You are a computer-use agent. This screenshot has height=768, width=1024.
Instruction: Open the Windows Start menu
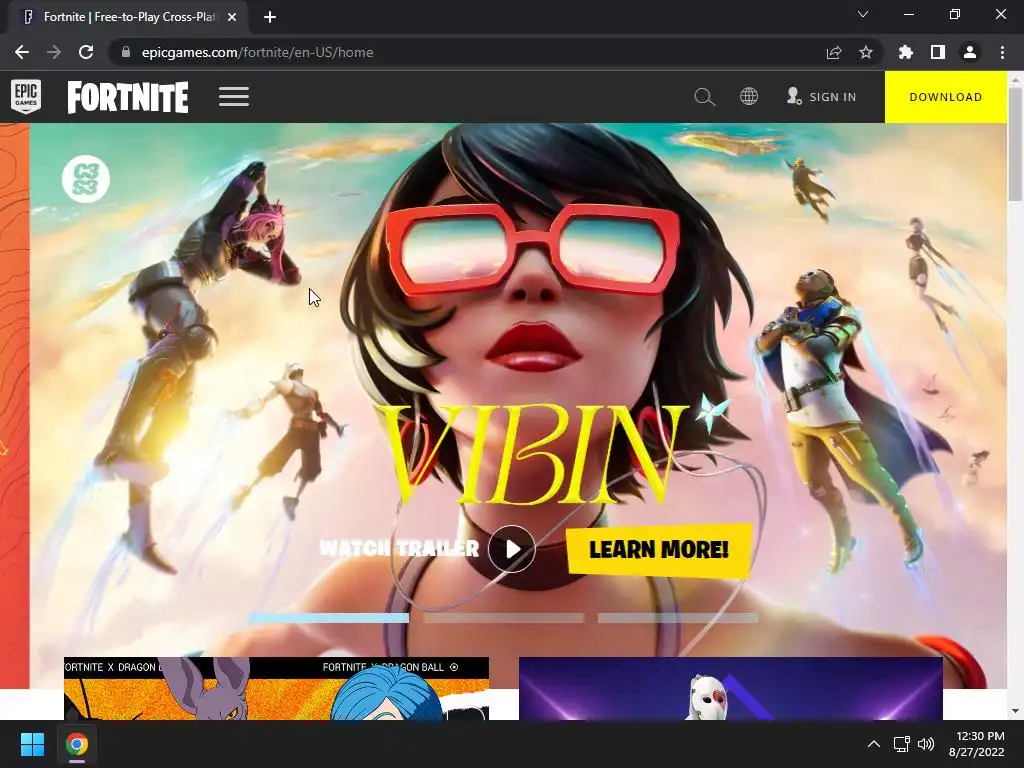(32, 744)
